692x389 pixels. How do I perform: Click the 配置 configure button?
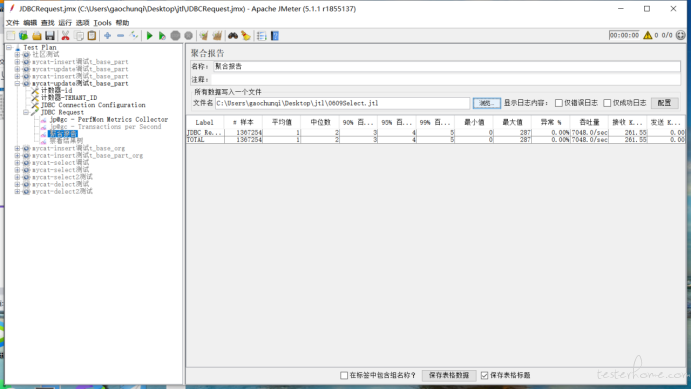(664, 103)
